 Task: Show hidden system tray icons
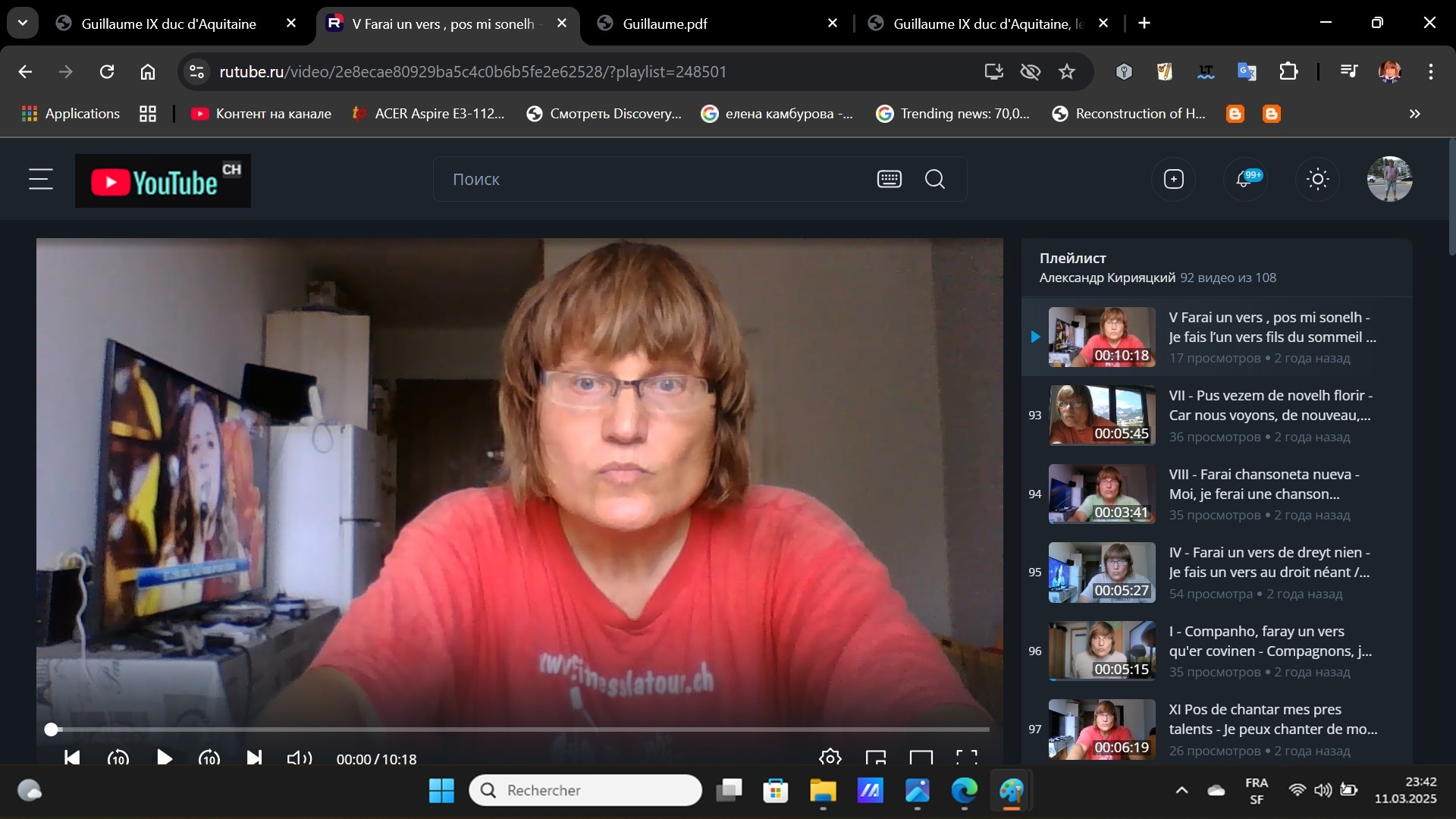click(1181, 791)
